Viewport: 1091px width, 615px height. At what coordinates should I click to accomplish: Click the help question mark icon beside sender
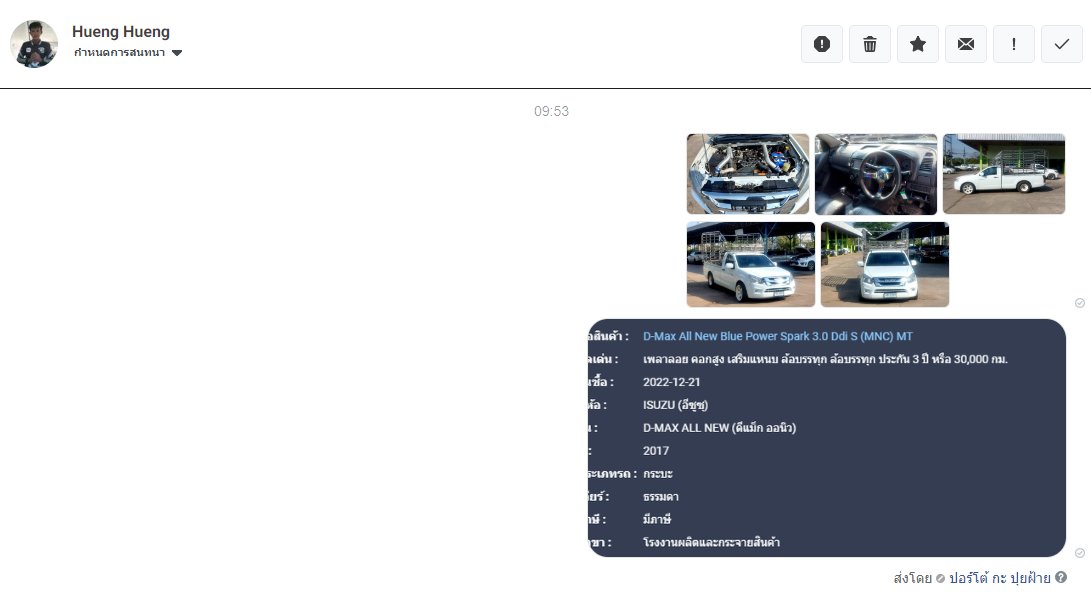click(x=1061, y=577)
